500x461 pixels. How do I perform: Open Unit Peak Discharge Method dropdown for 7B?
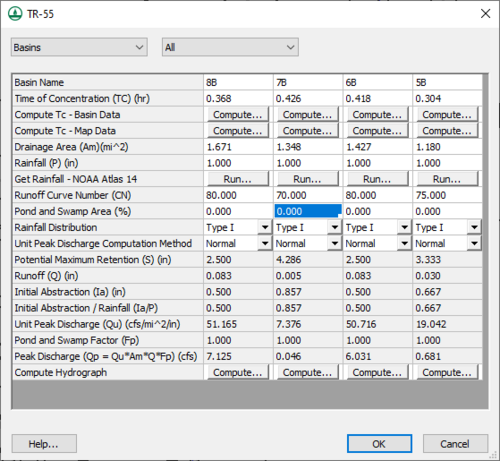tap(335, 243)
